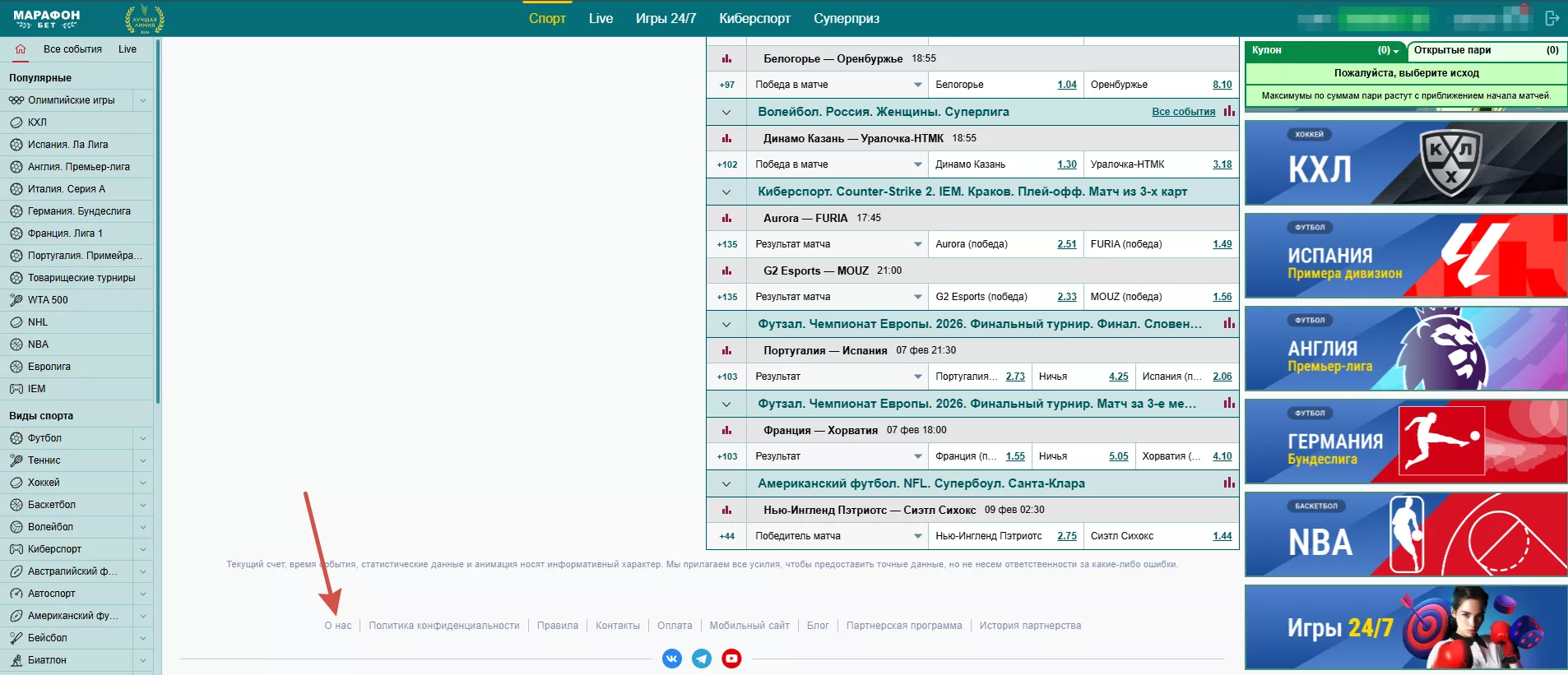Click the О нас footer link

point(337,626)
